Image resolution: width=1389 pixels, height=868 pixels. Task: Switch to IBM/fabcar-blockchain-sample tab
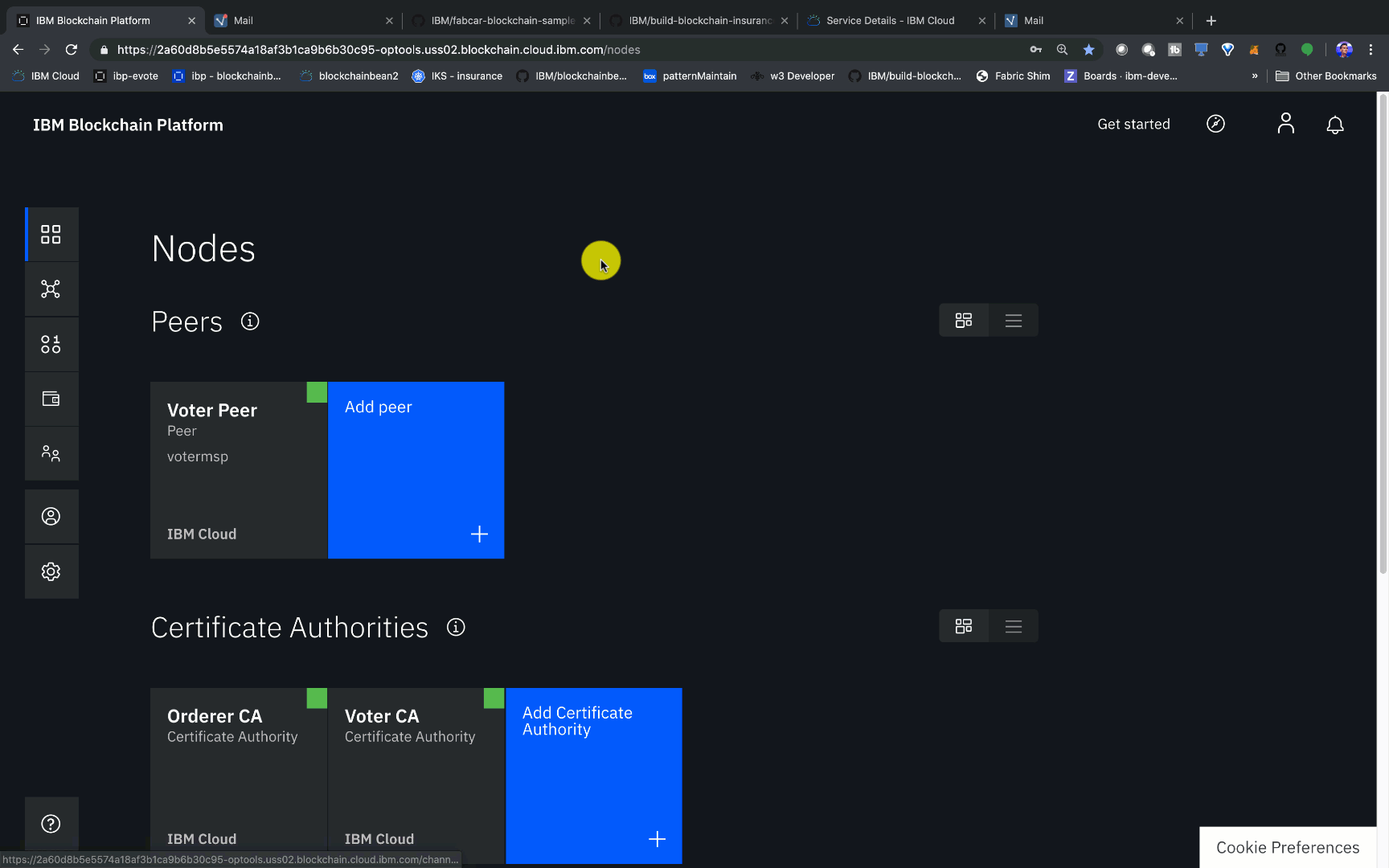pyautogui.click(x=502, y=20)
